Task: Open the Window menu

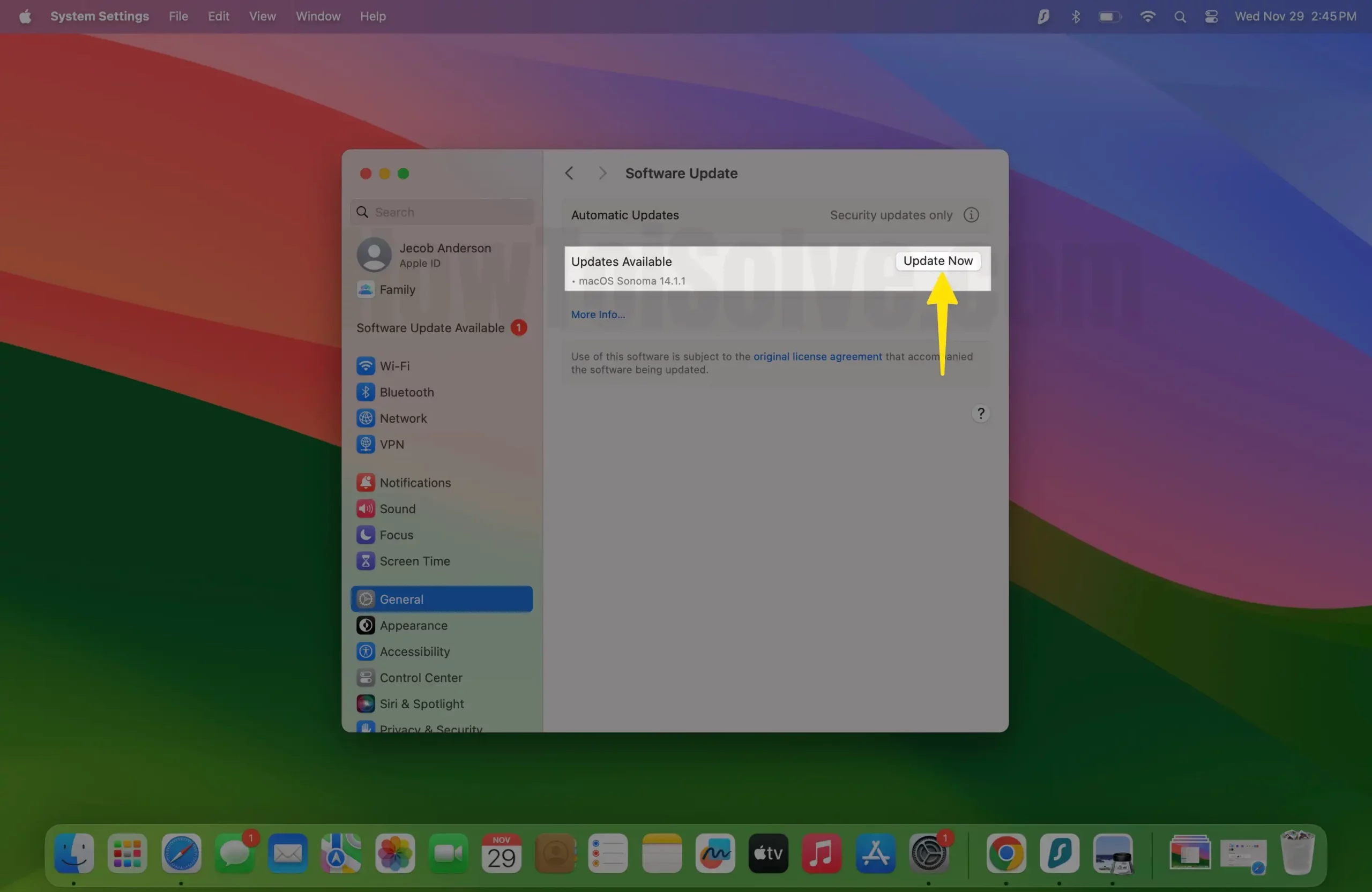Action: click(318, 16)
